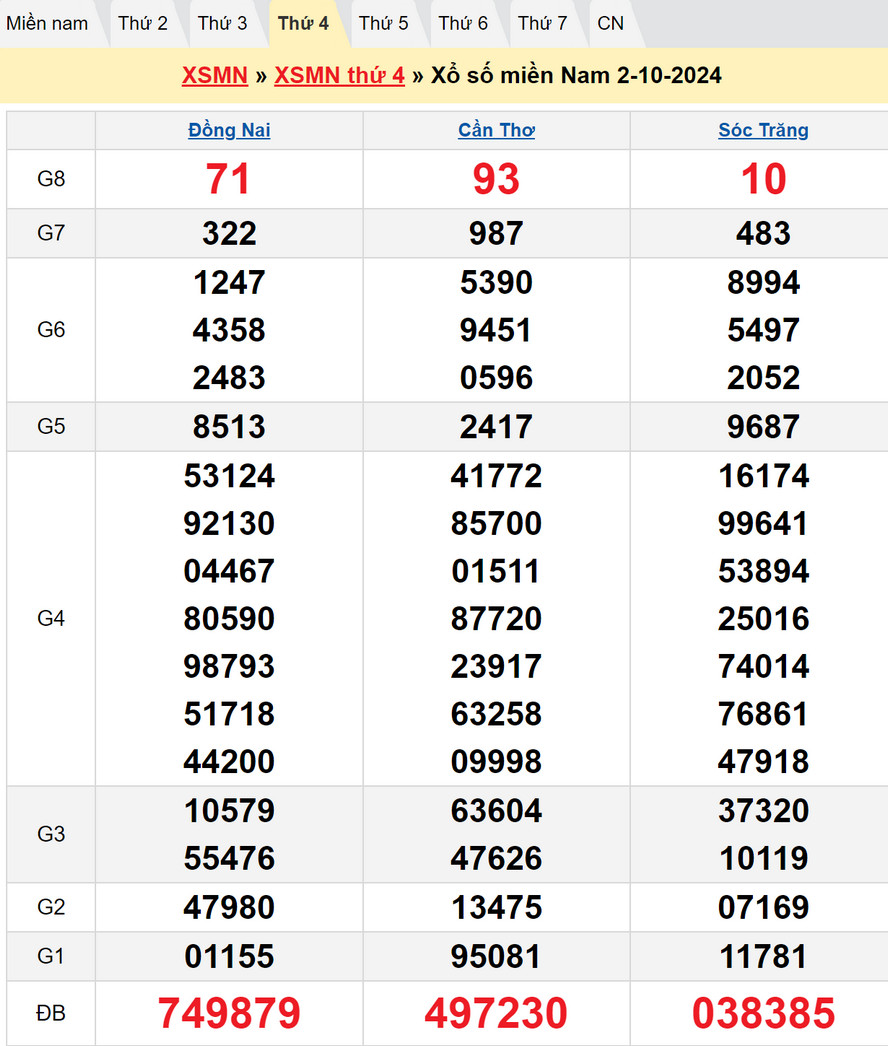Click the G1 number 11781
The image size is (888, 1046).
[763, 957]
